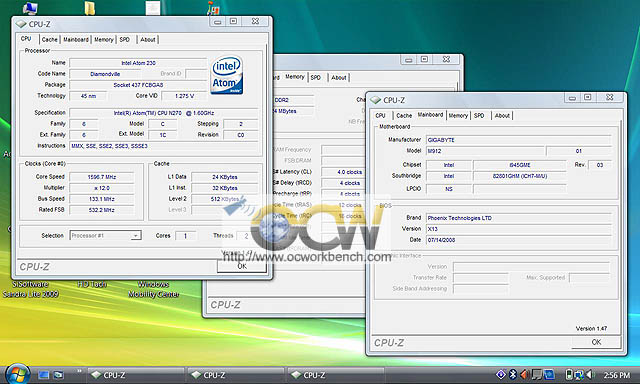Switch to CPU tab in the mainboard window
The height and width of the screenshot is (384, 640).
pos(380,115)
